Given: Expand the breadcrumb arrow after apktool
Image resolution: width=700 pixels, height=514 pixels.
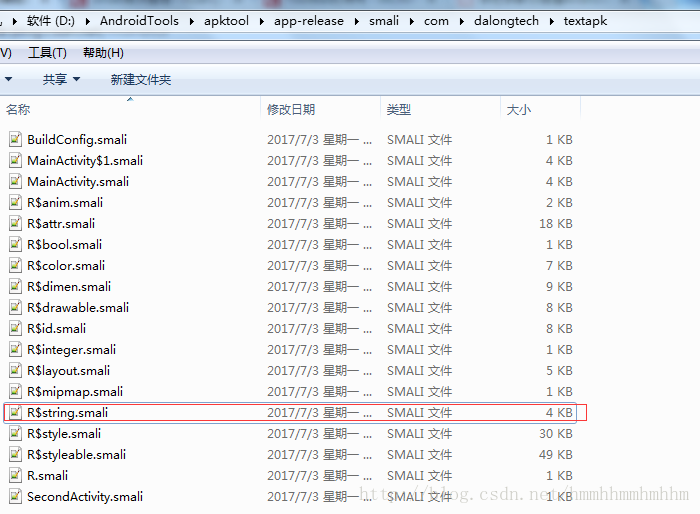Looking at the screenshot, I should (261, 21).
